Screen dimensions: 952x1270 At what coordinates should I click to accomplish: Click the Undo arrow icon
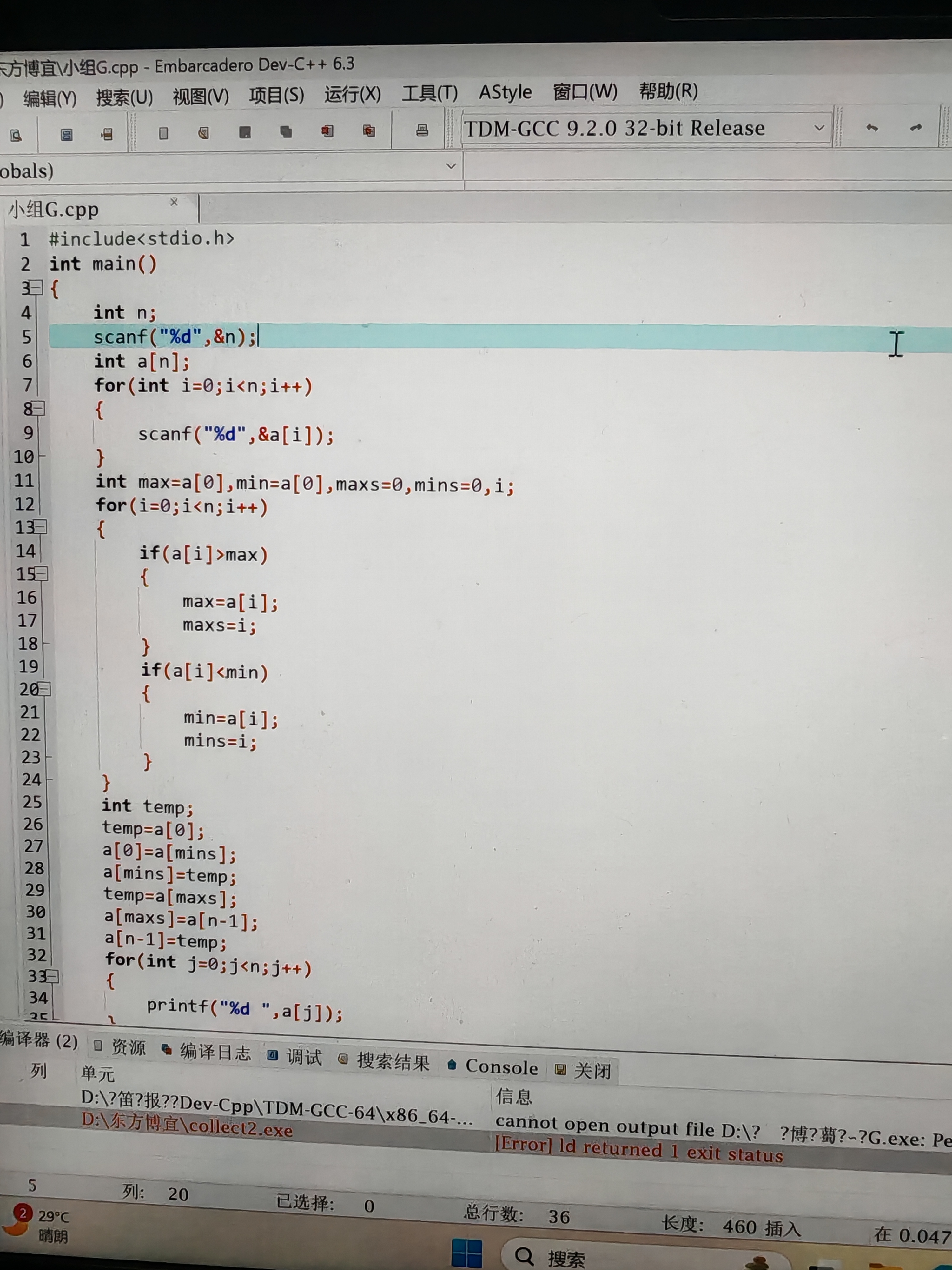point(872,128)
